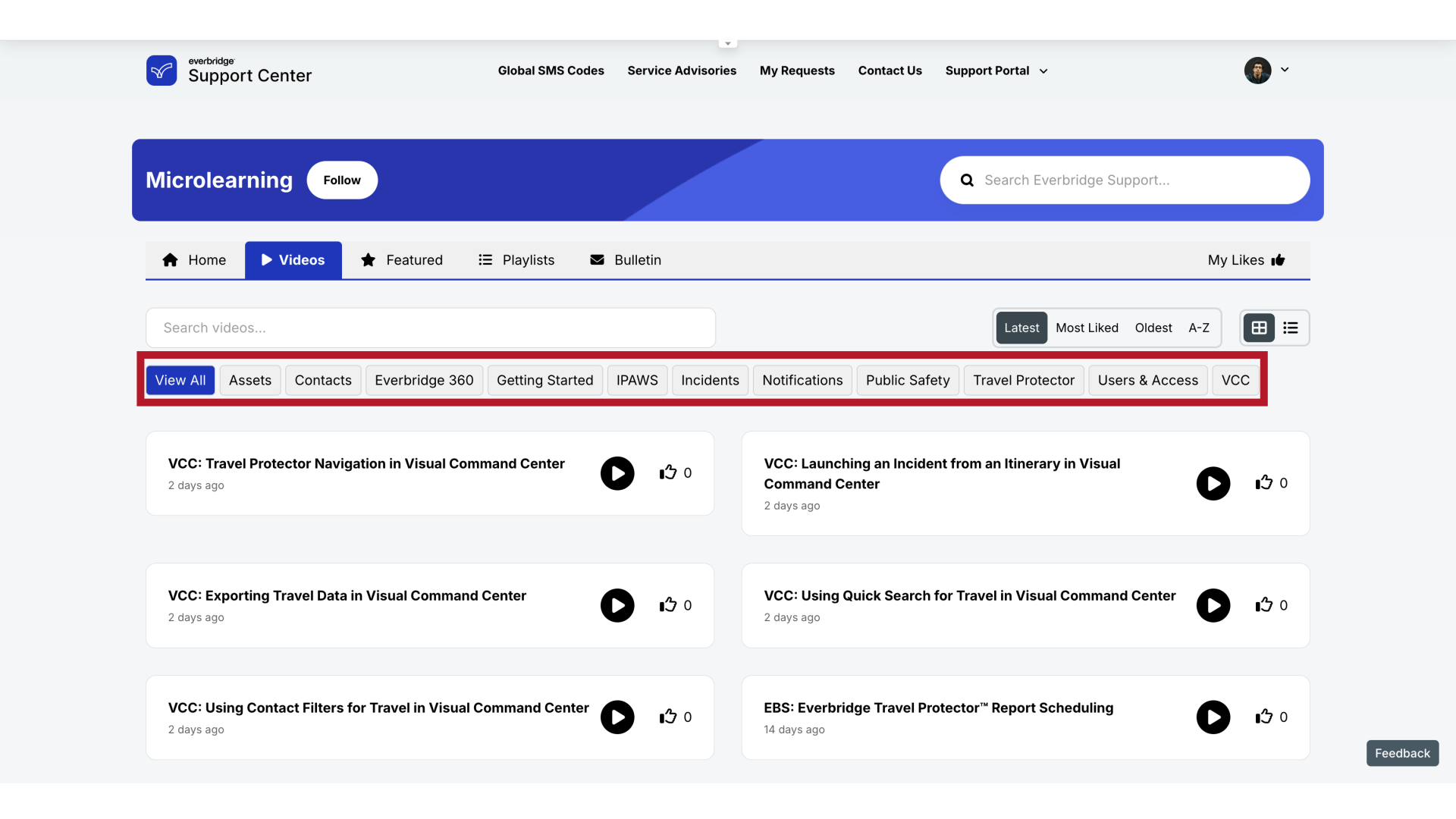Screen dimensions: 1456x819
Task: Filter videos by Incidents
Action: pyautogui.click(x=710, y=380)
